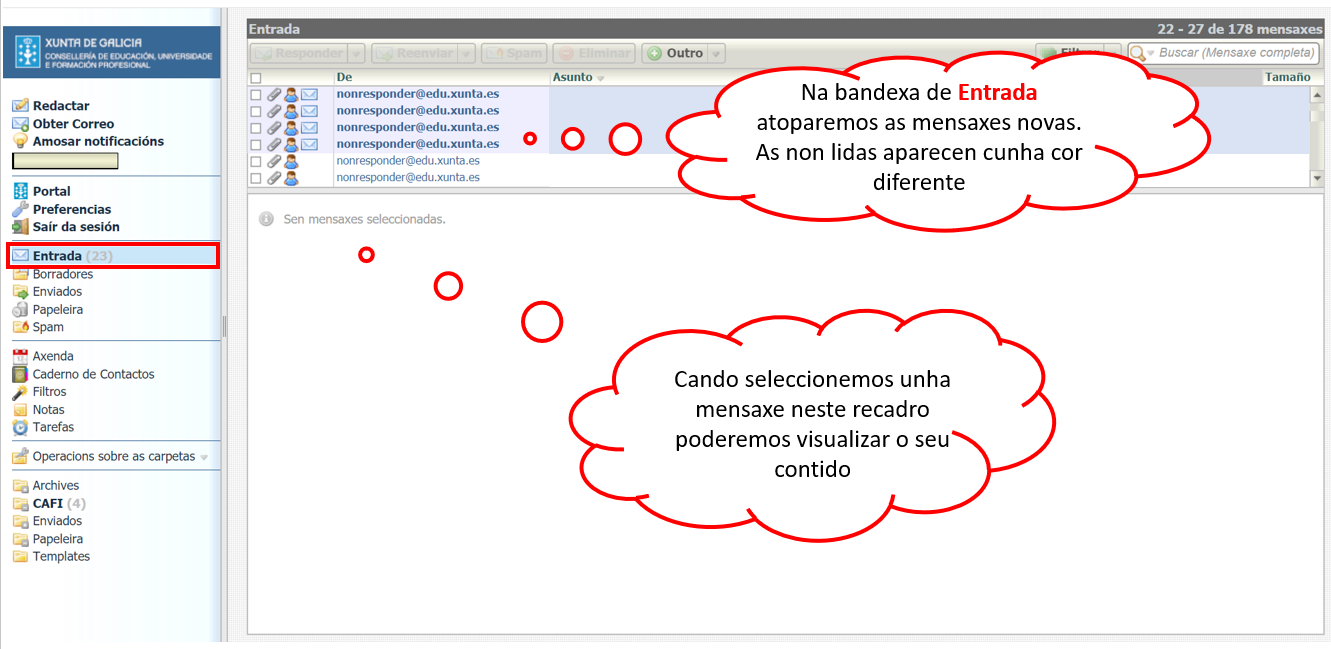Screen dimensions: 1331x649
Task: Expand the Outro button dropdown arrow
Action: coord(716,54)
